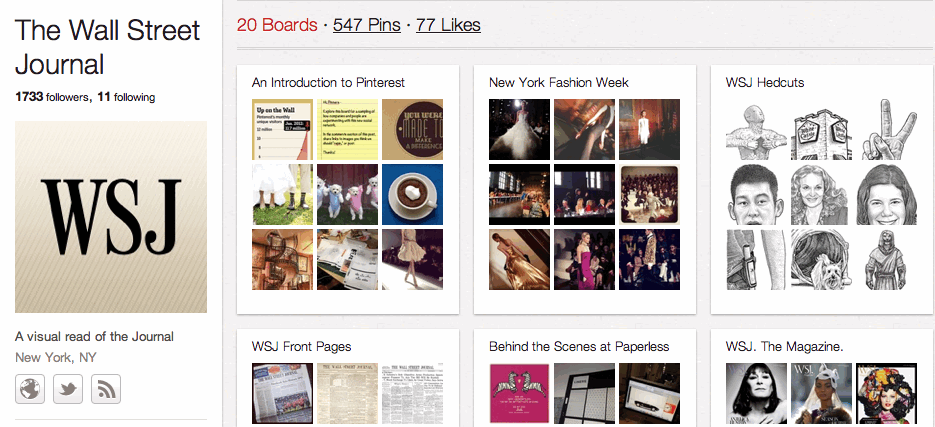The height and width of the screenshot is (427, 935).
Task: Click the New York, NY location text
Action: click(x=55, y=357)
